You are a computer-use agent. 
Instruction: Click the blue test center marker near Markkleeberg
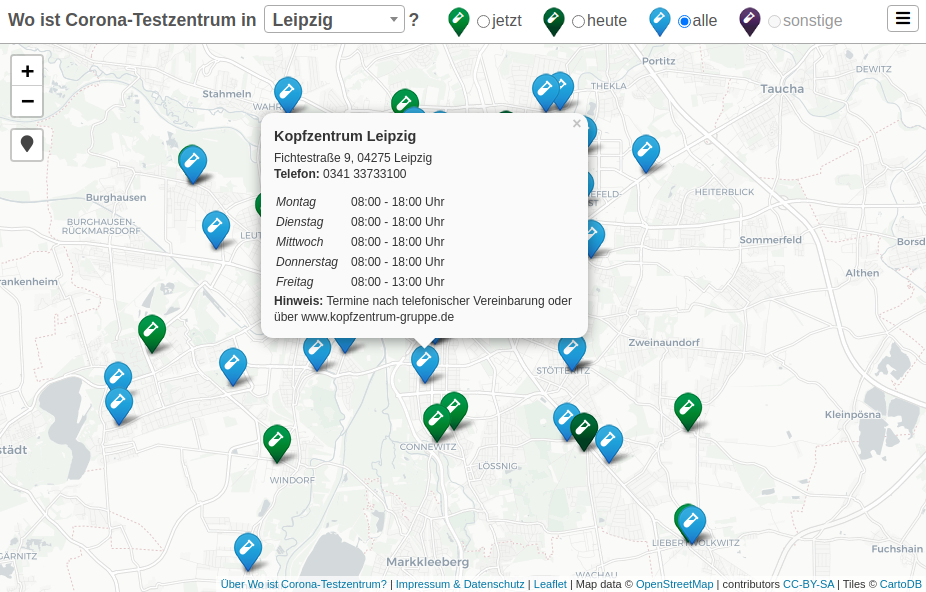click(247, 549)
